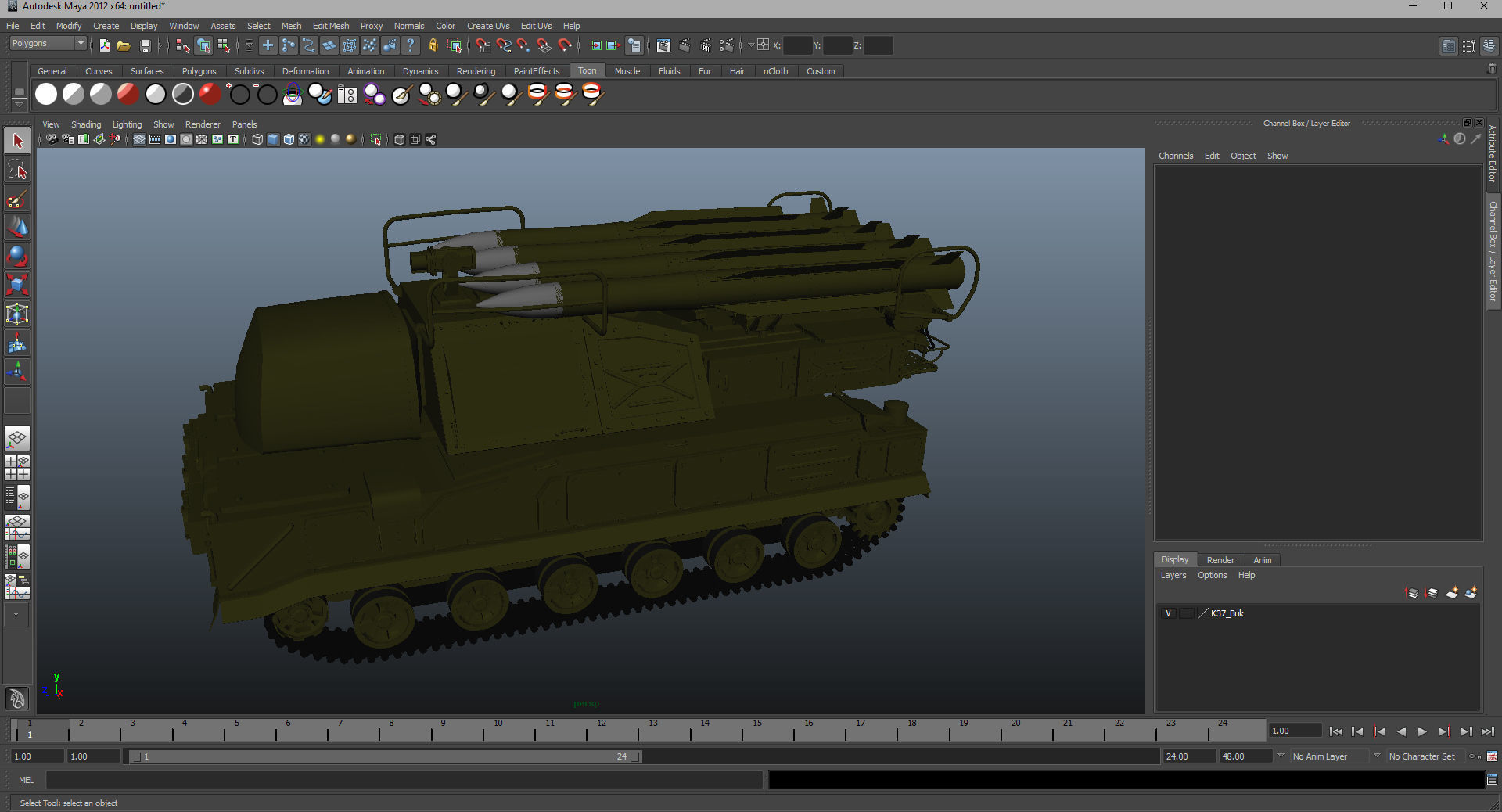Activate the Lasso select tool

click(17, 170)
